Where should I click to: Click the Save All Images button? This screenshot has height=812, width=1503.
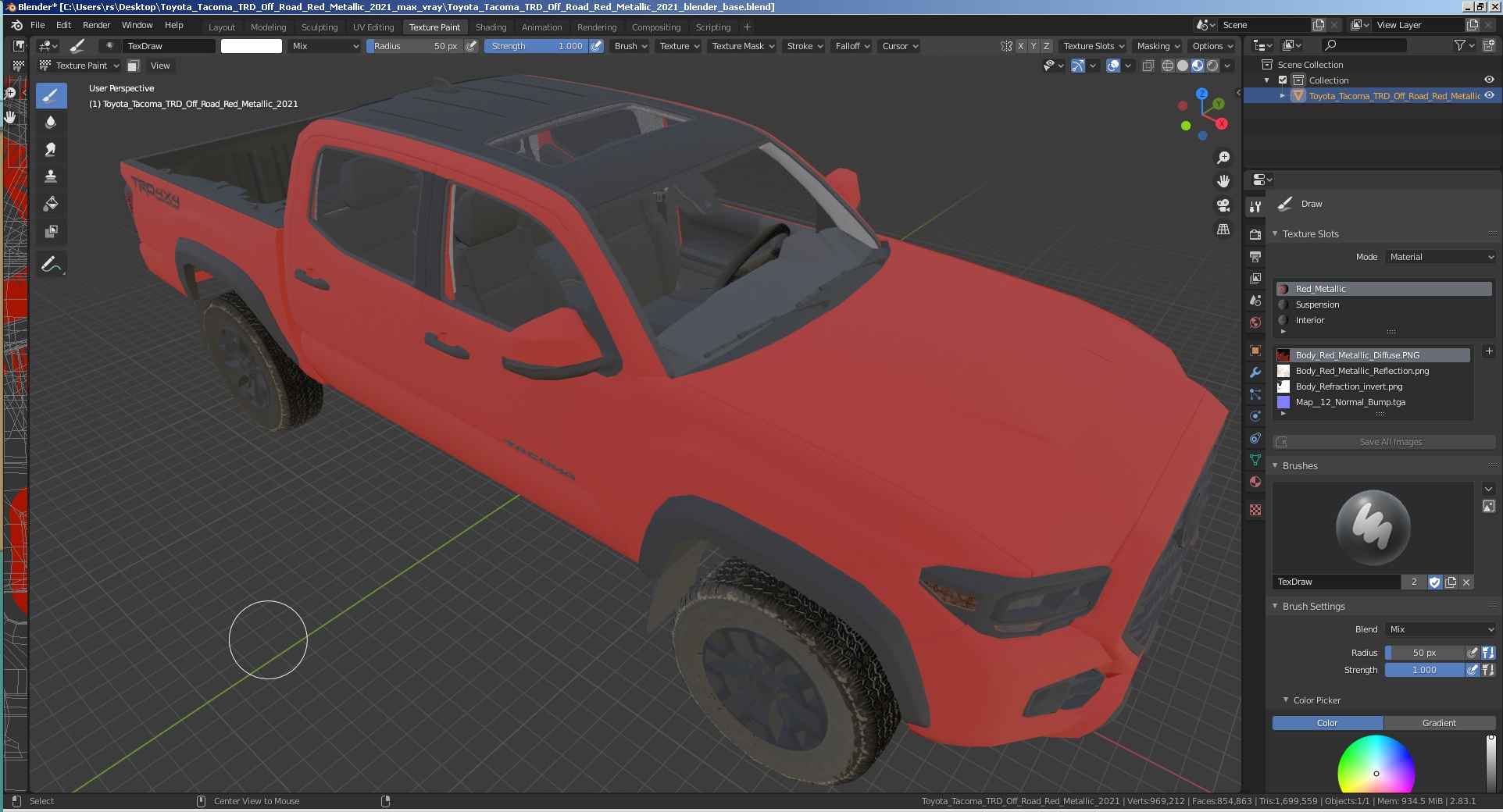[x=1384, y=442]
